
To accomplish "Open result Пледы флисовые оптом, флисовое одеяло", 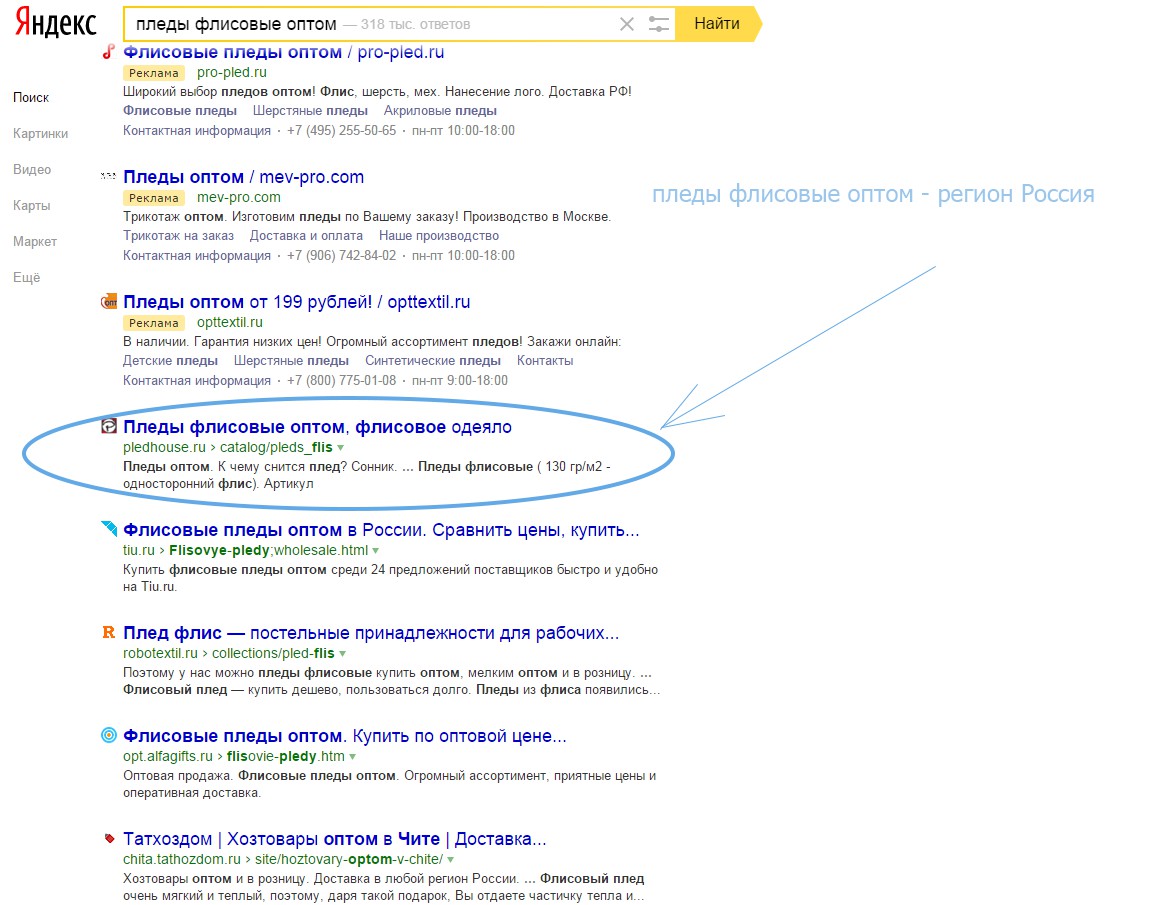I will coord(317,427).
